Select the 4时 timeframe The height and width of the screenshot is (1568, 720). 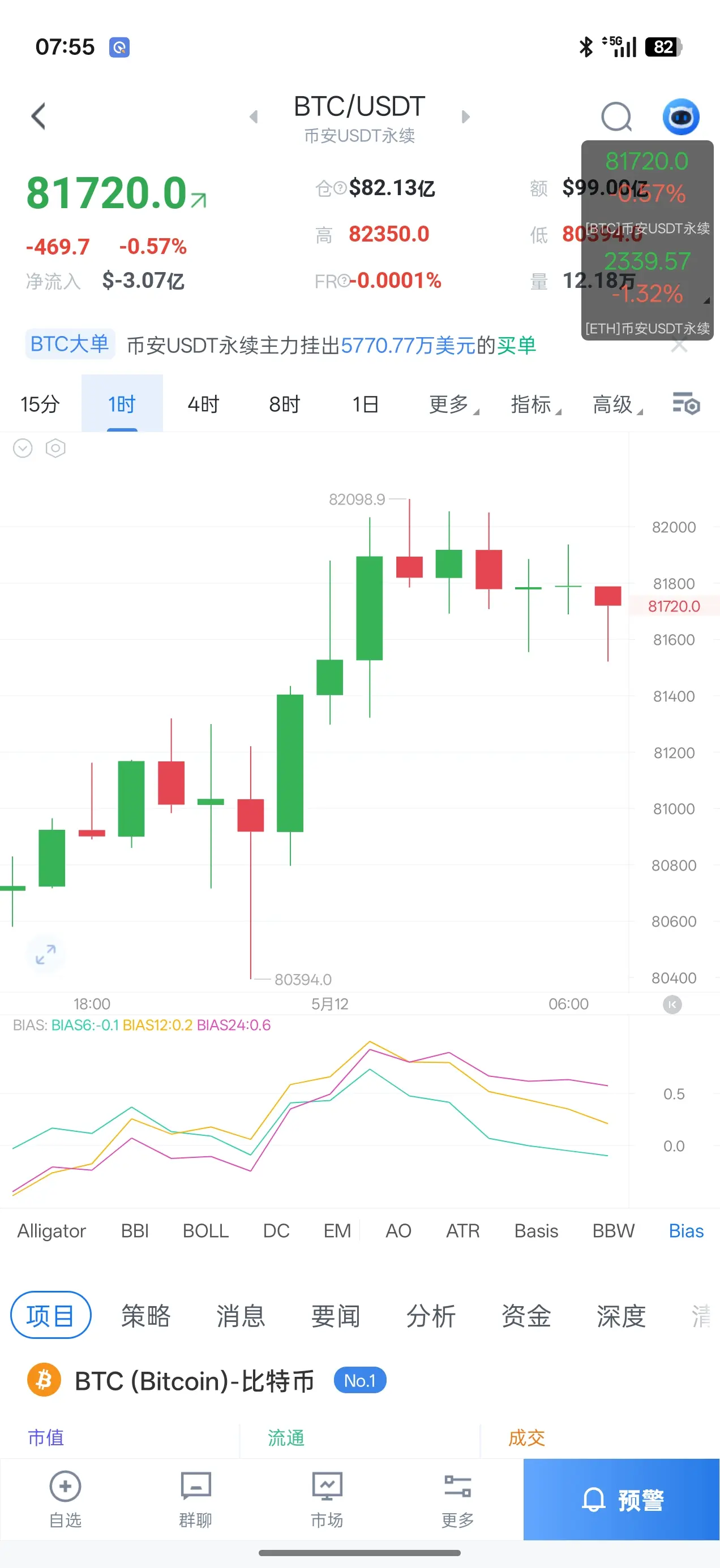(x=203, y=403)
